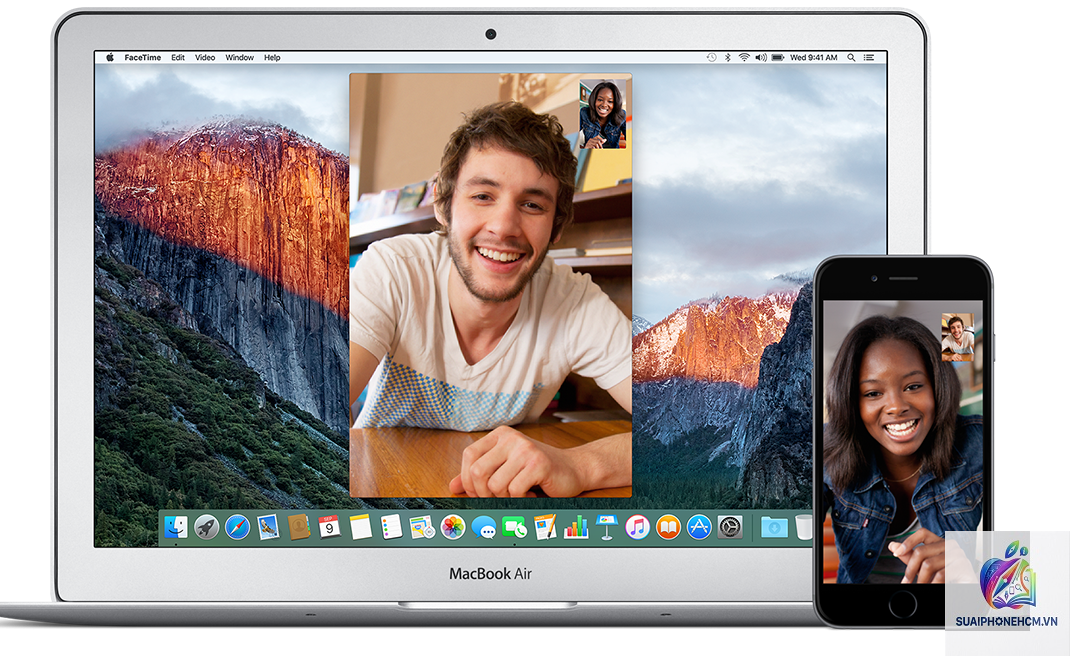The width and height of the screenshot is (1070, 656).
Task: Open Photos colorful flower icon
Action: point(452,527)
